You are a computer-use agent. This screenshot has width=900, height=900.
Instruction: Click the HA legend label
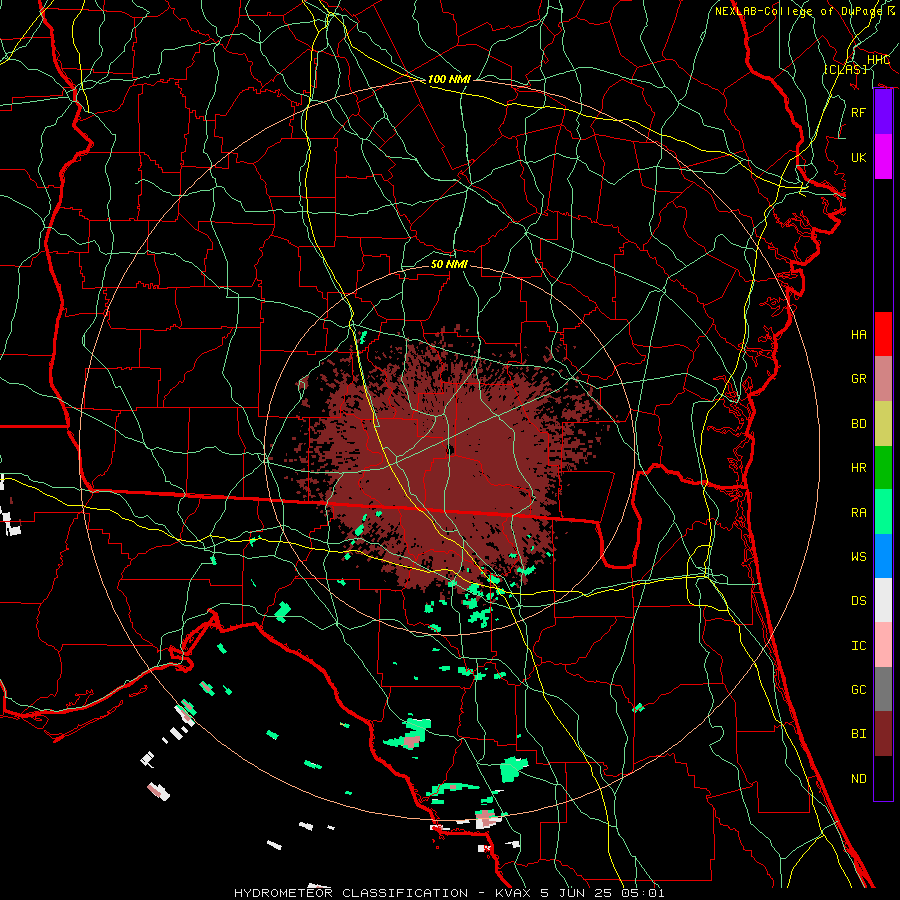[858, 335]
